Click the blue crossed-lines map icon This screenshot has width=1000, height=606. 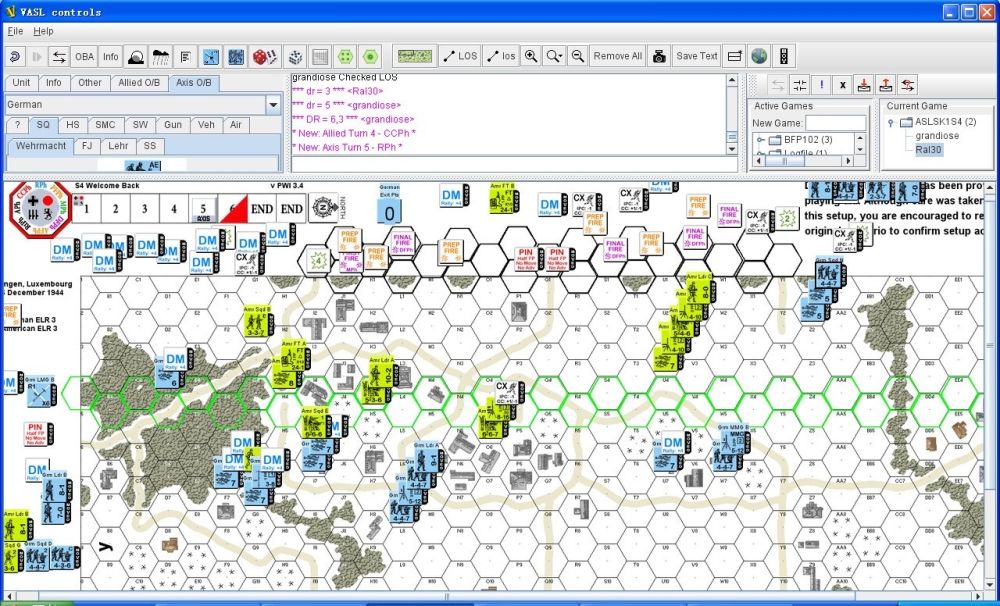pyautogui.click(x=211, y=56)
